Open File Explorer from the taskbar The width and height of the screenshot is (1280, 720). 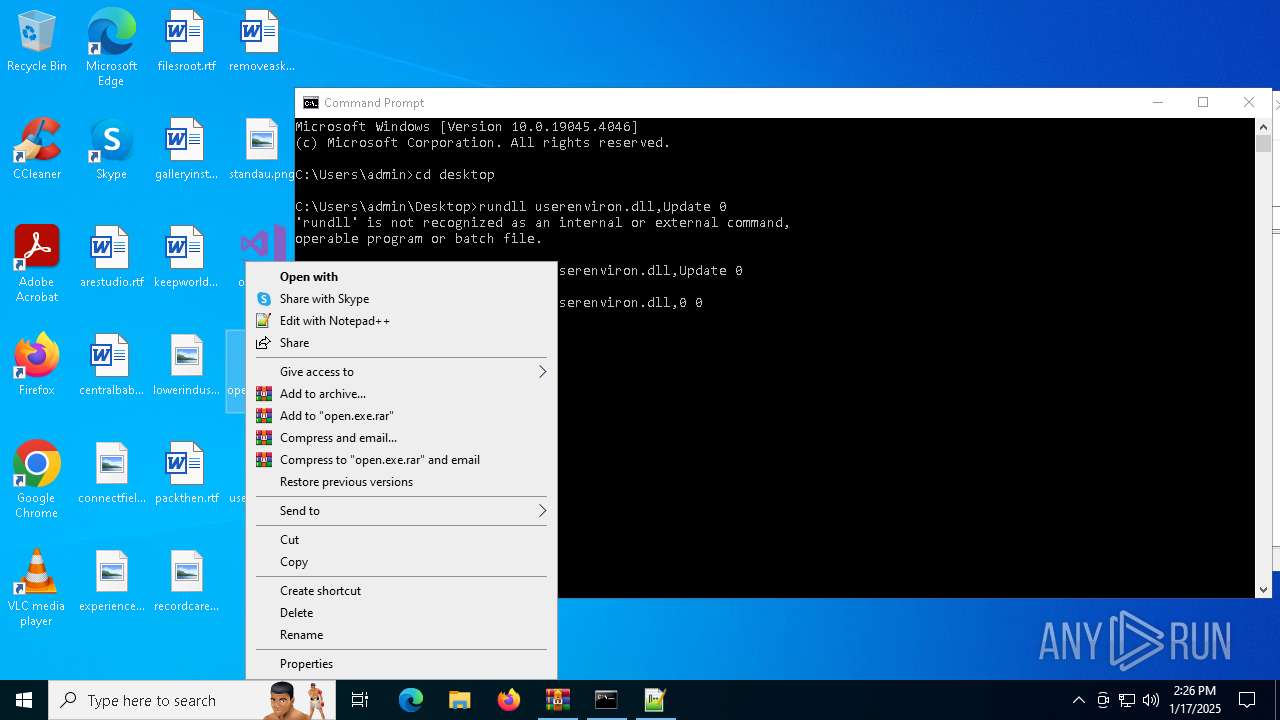pos(460,700)
